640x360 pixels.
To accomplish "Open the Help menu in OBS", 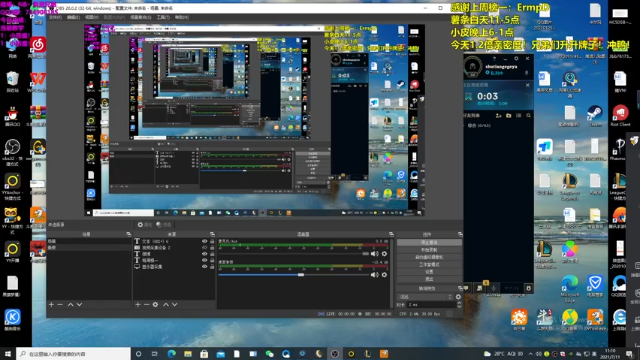I will (182, 18).
